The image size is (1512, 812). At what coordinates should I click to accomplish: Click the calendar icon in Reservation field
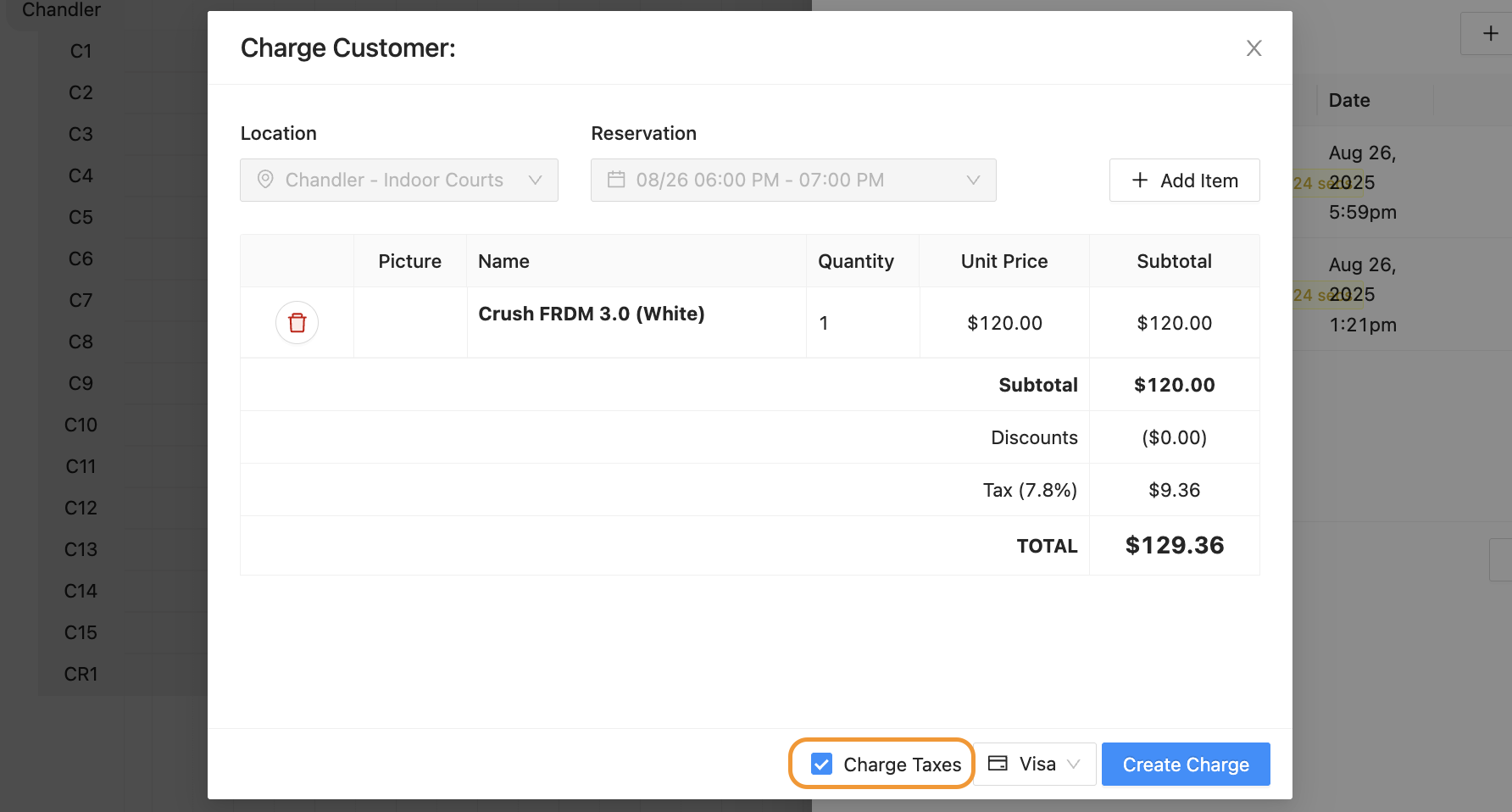click(x=616, y=180)
